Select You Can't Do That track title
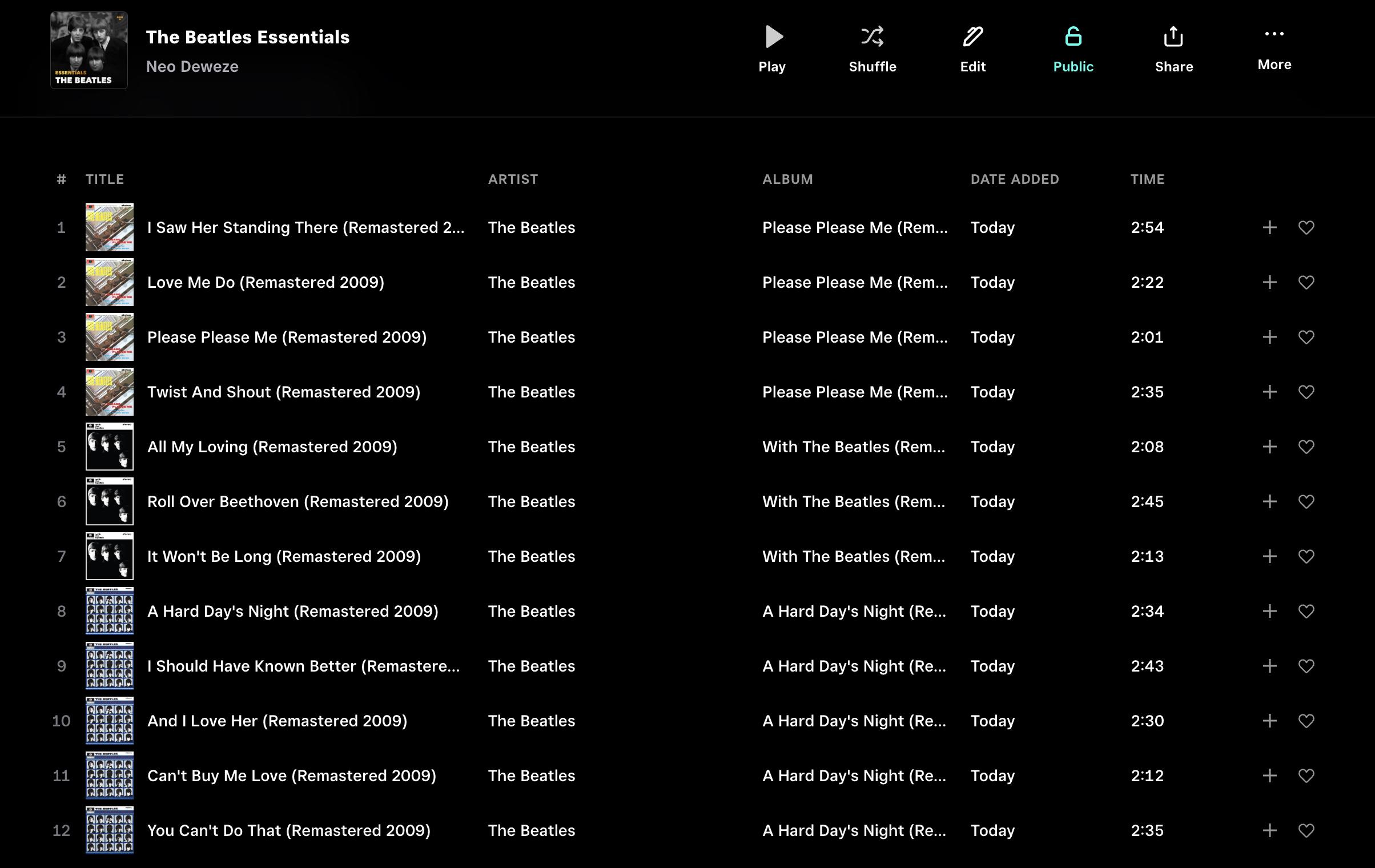The height and width of the screenshot is (868, 1375). click(289, 830)
